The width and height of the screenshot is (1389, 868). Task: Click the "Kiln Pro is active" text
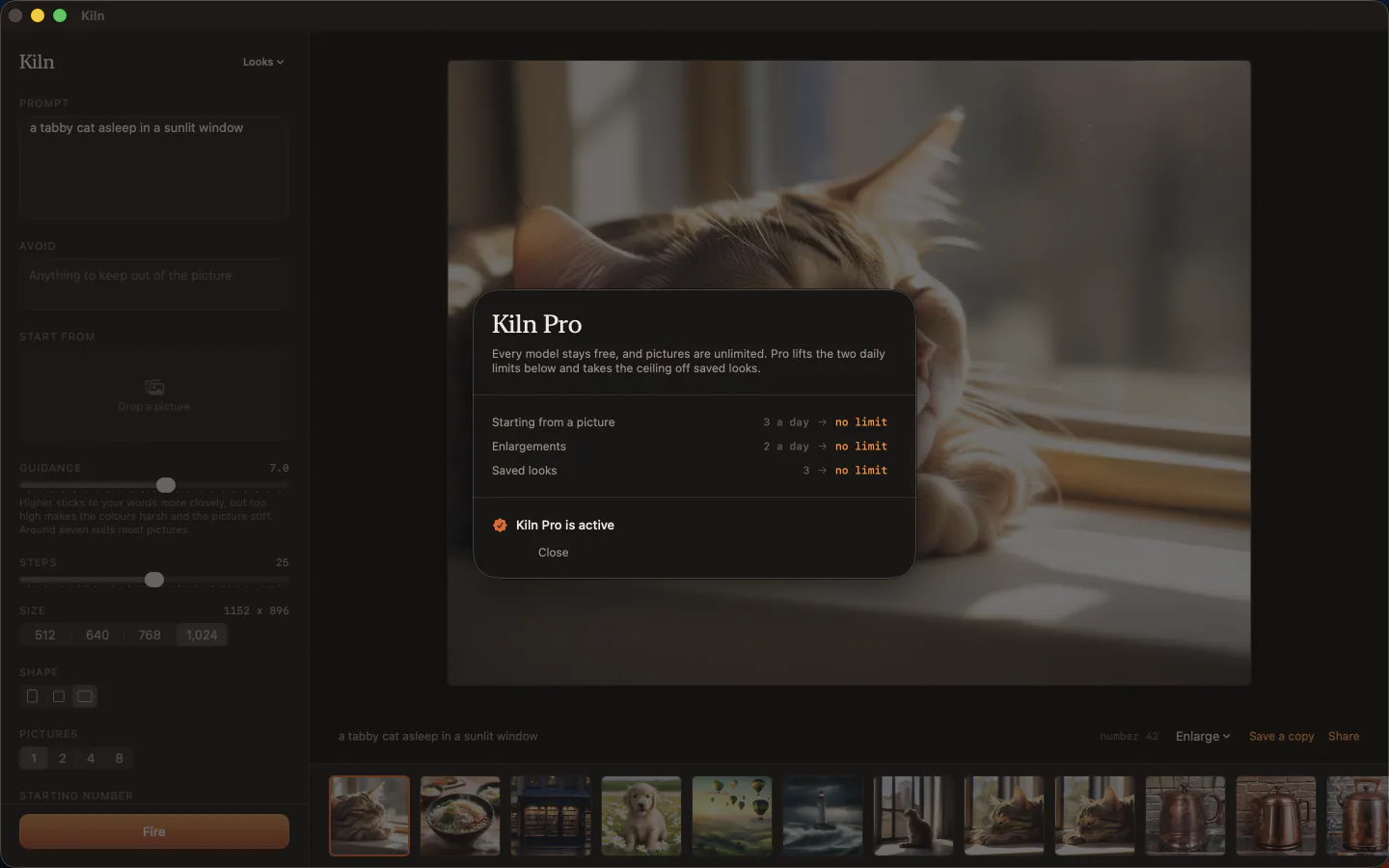[565, 526]
